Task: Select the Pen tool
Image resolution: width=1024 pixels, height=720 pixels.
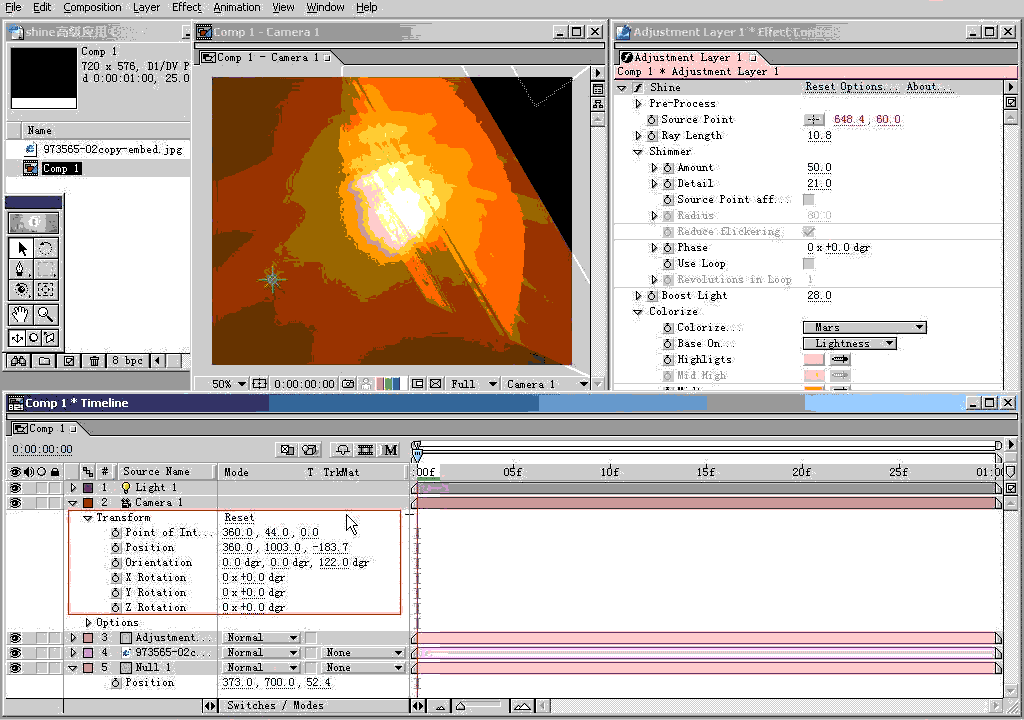Action: (22, 269)
